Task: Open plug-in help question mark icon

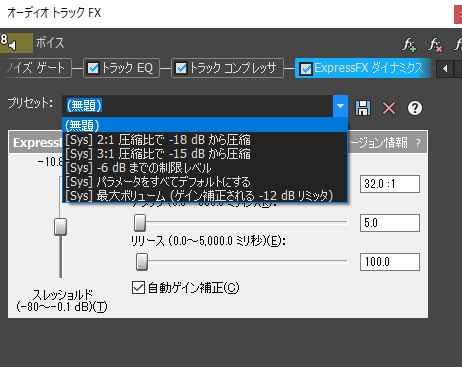Action: 415,108
